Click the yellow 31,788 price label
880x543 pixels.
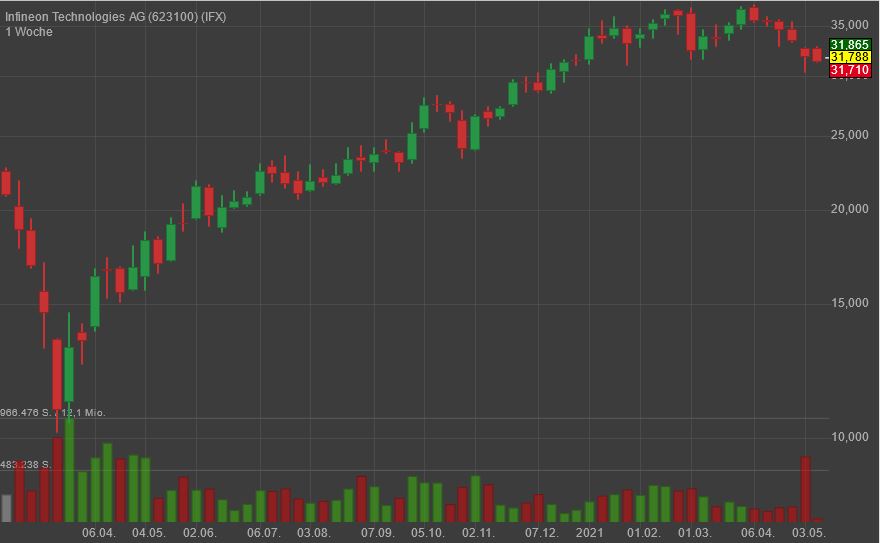click(x=850, y=57)
